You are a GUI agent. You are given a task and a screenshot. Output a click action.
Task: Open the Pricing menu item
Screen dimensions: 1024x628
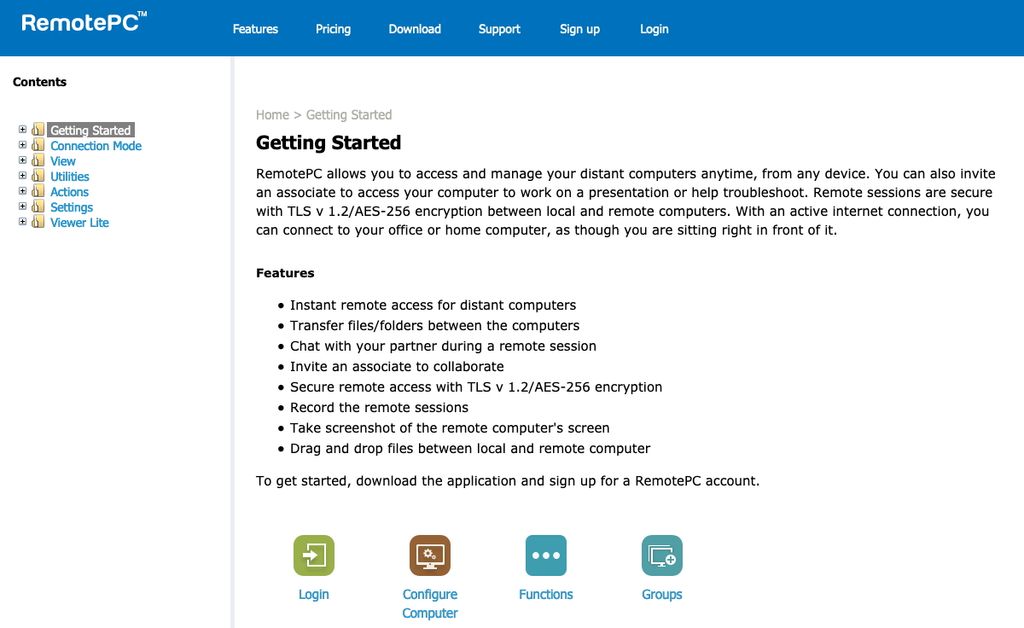pyautogui.click(x=333, y=29)
